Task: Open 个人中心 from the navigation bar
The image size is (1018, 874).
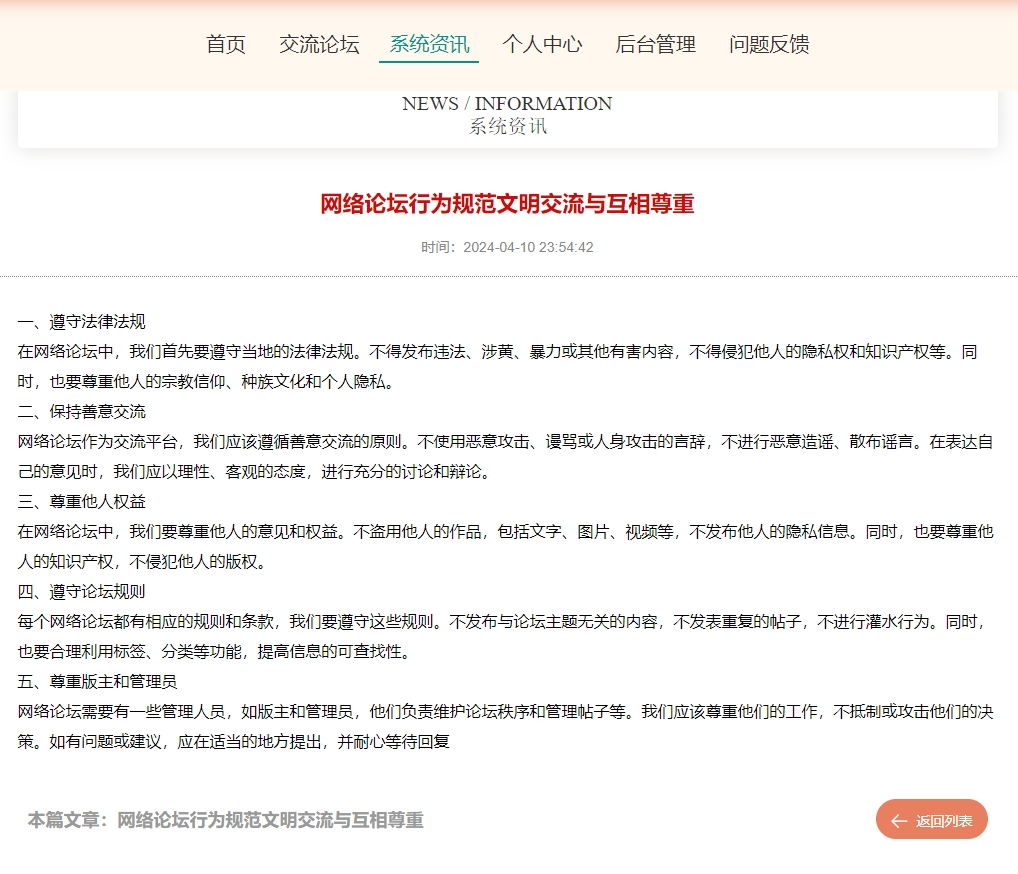Action: tap(542, 44)
